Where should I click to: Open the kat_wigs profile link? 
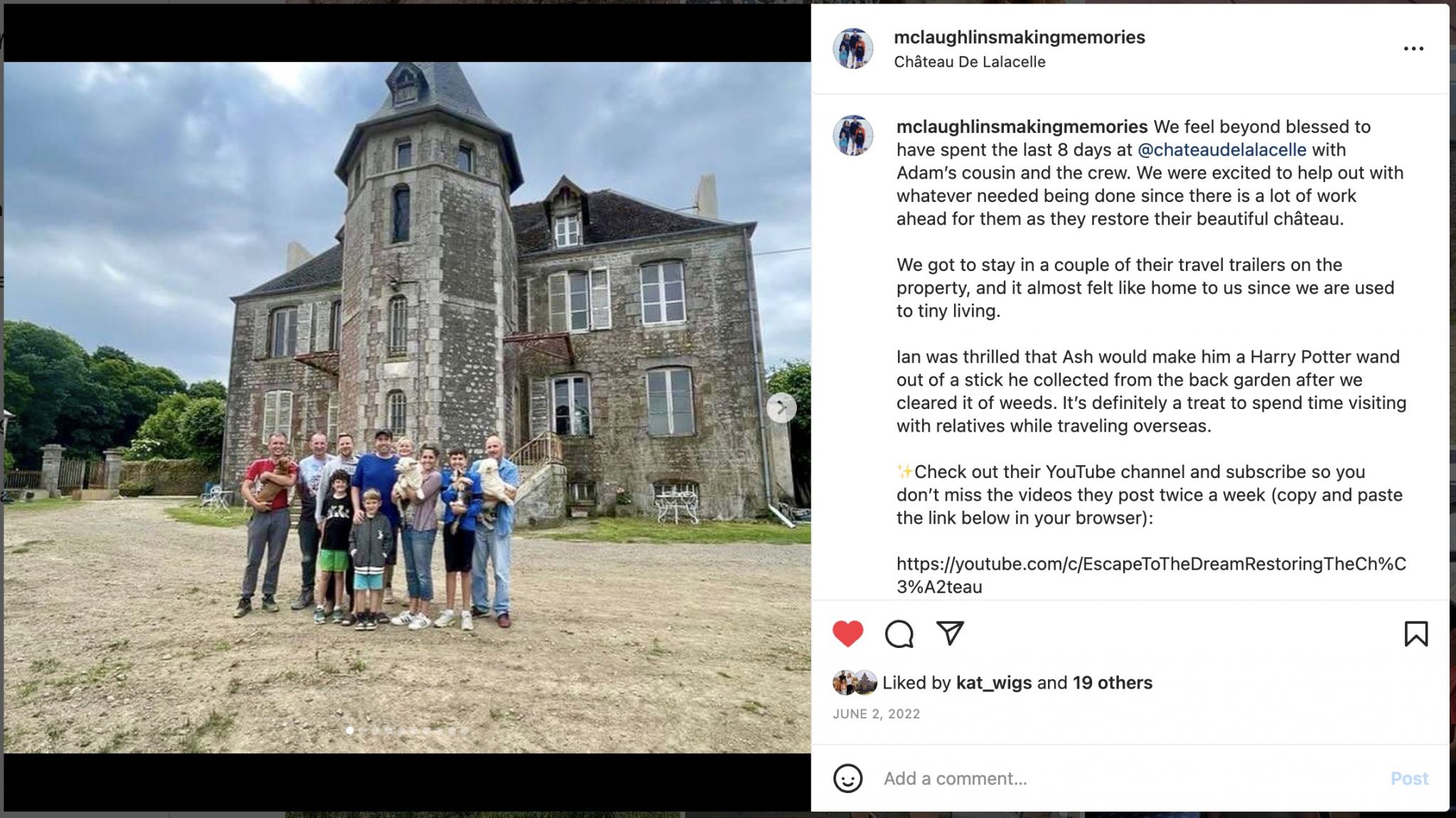tap(993, 683)
